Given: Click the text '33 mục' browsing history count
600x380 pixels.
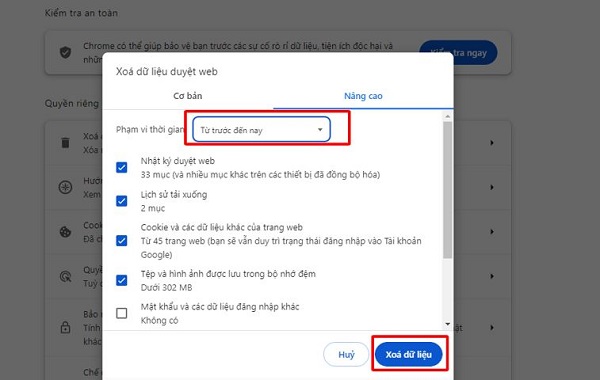Looking at the screenshot, I should point(155,175).
